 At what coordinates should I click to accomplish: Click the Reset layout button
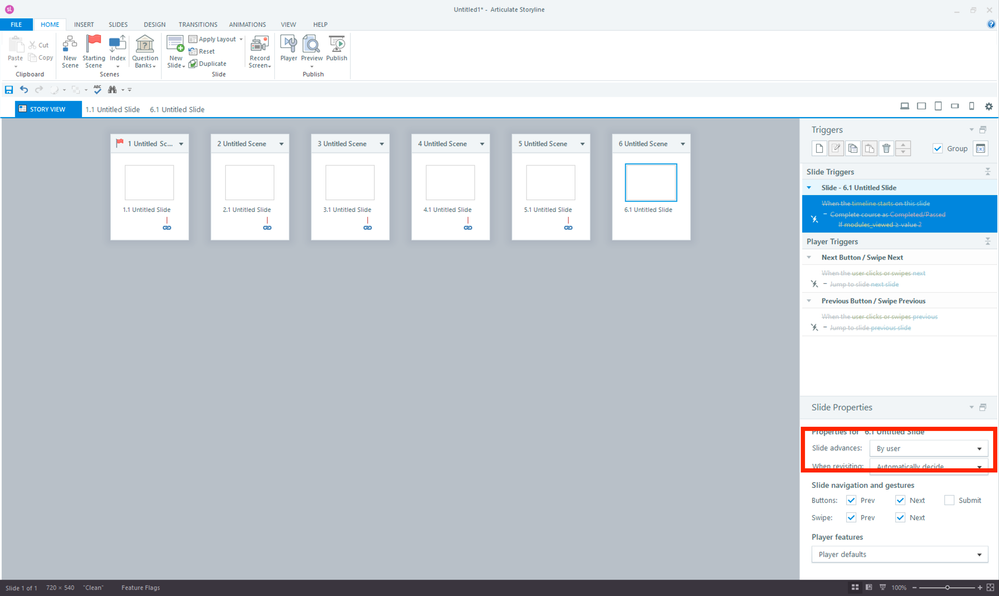pos(205,51)
